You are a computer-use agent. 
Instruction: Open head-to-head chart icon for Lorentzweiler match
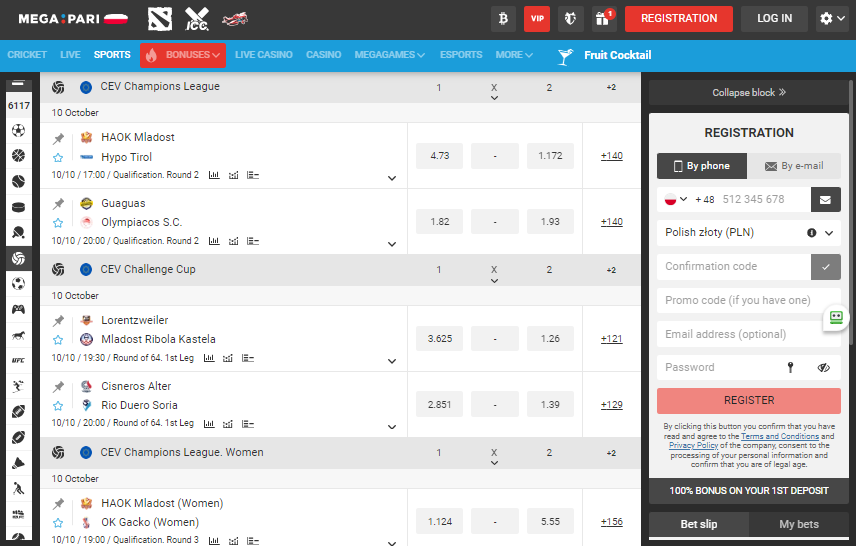228,358
